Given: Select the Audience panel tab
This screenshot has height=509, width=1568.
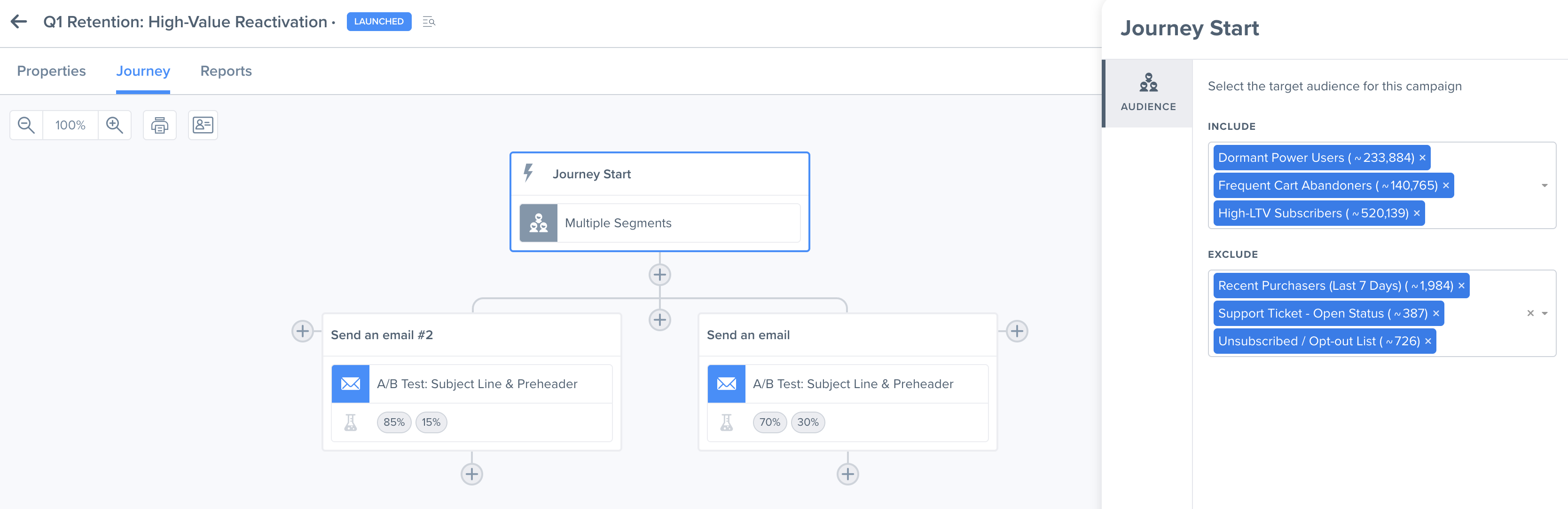Looking at the screenshot, I should pyautogui.click(x=1148, y=93).
